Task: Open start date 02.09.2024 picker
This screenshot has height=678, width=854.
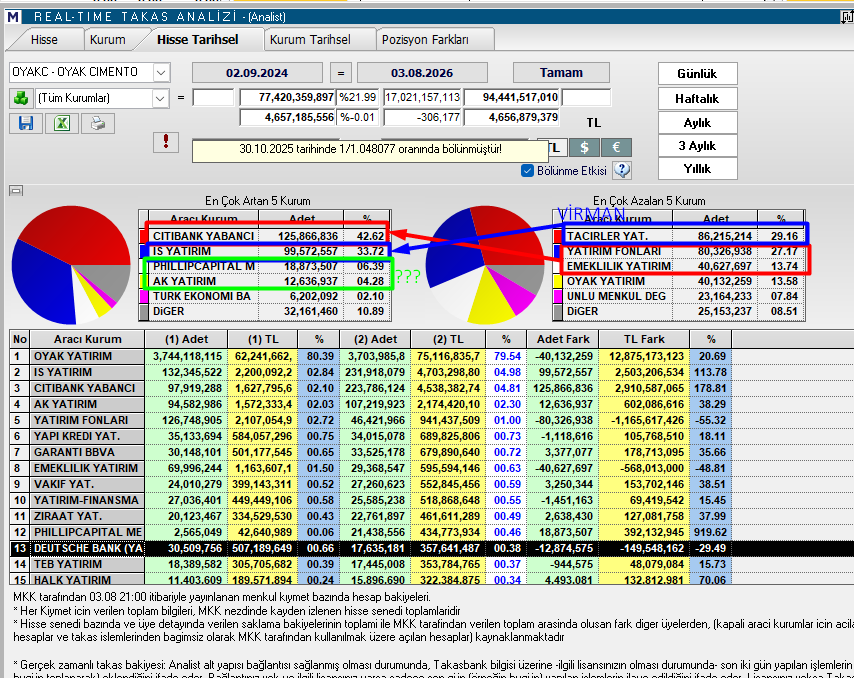Action: 257,72
